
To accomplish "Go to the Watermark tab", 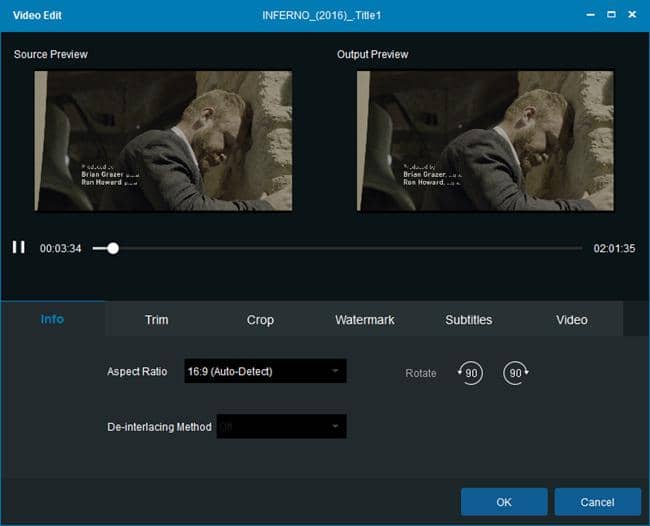I will tap(365, 320).
